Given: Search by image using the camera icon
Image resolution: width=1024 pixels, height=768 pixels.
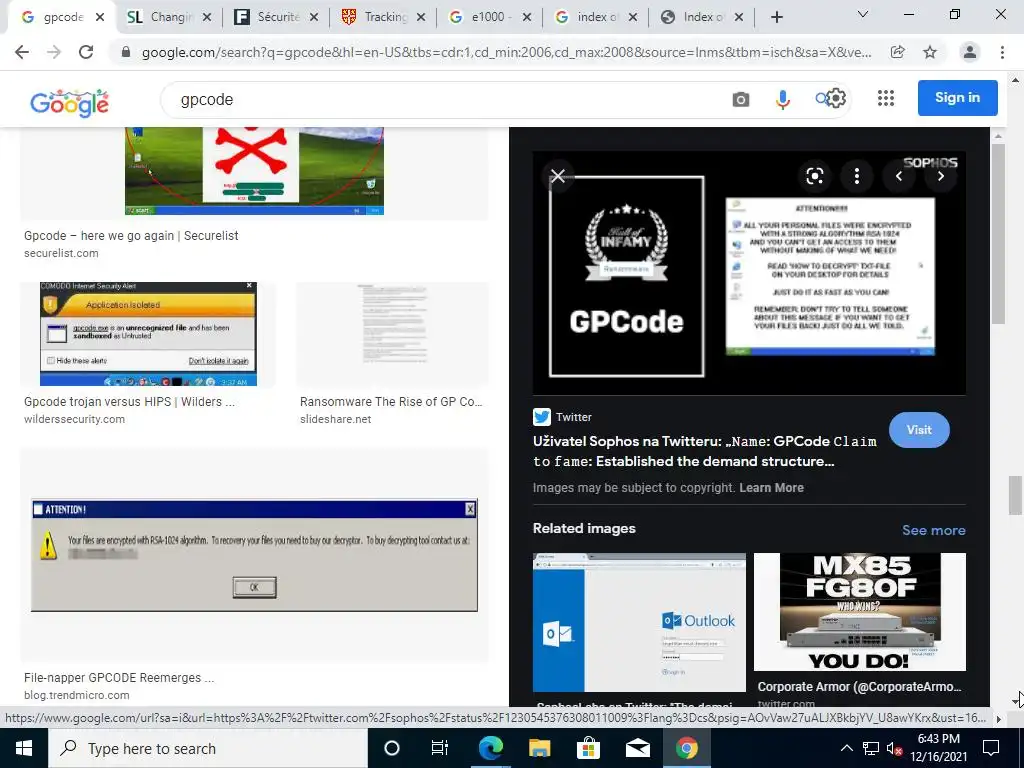Looking at the screenshot, I should tap(741, 99).
